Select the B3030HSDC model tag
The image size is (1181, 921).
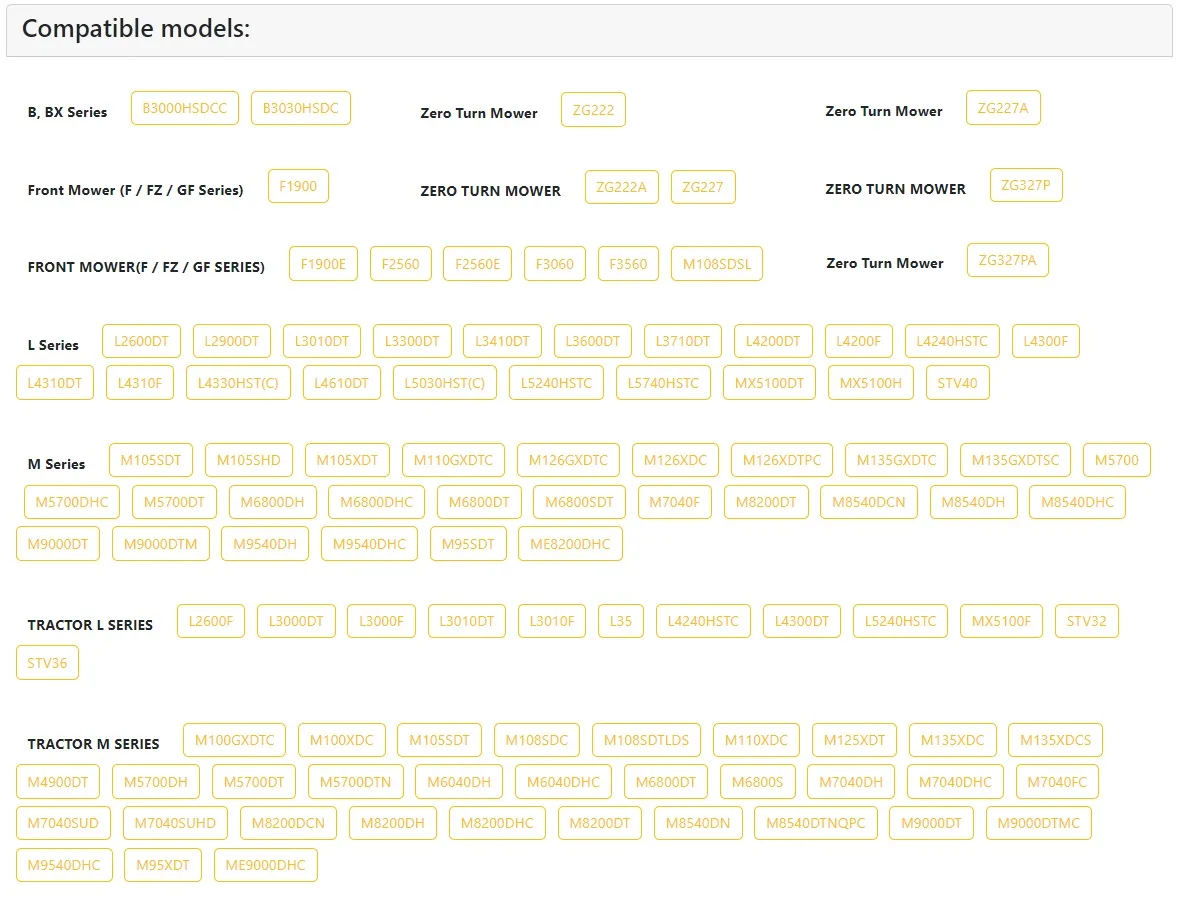301,108
